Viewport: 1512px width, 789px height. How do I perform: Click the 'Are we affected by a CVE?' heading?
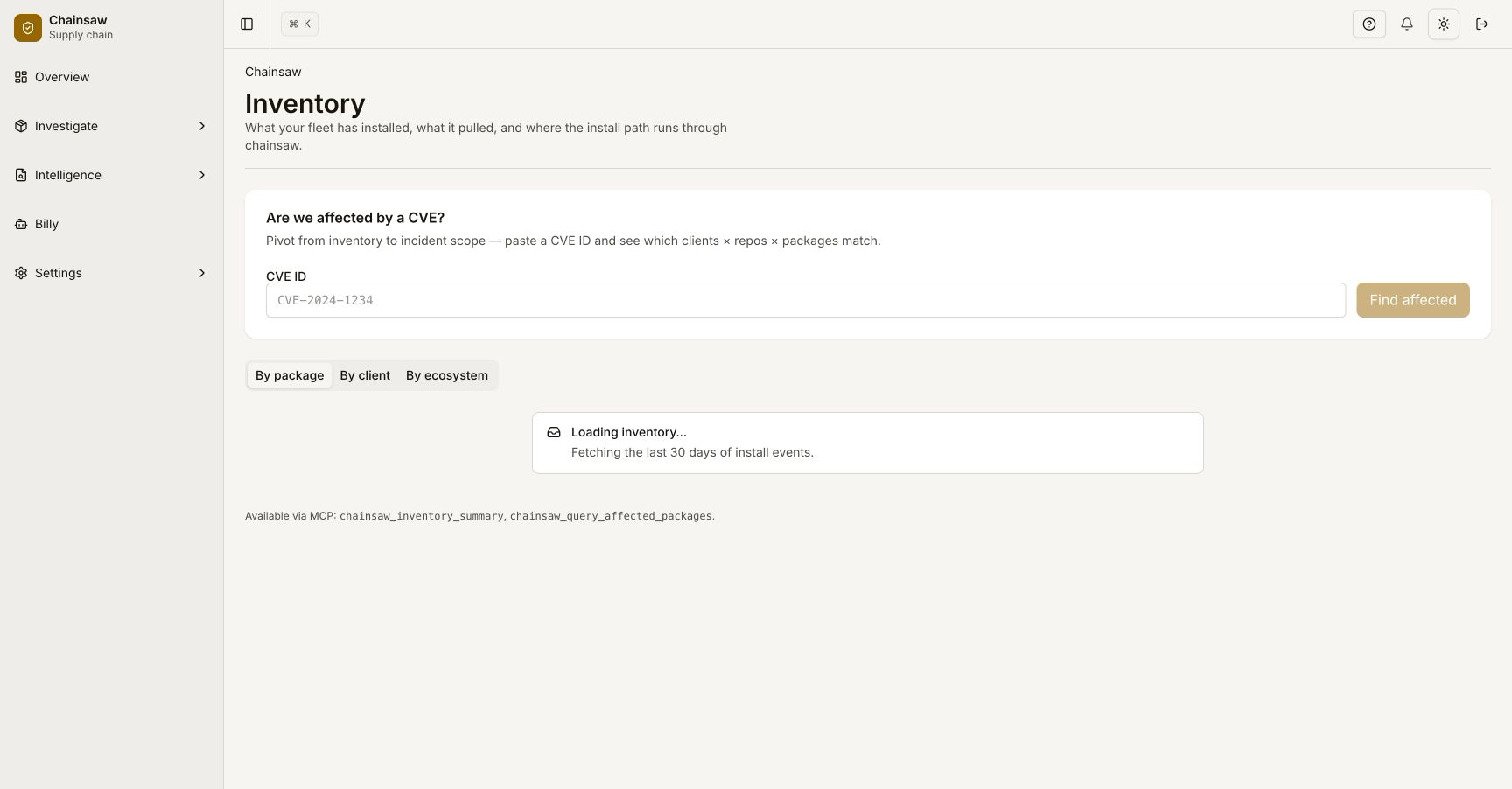coord(355,218)
